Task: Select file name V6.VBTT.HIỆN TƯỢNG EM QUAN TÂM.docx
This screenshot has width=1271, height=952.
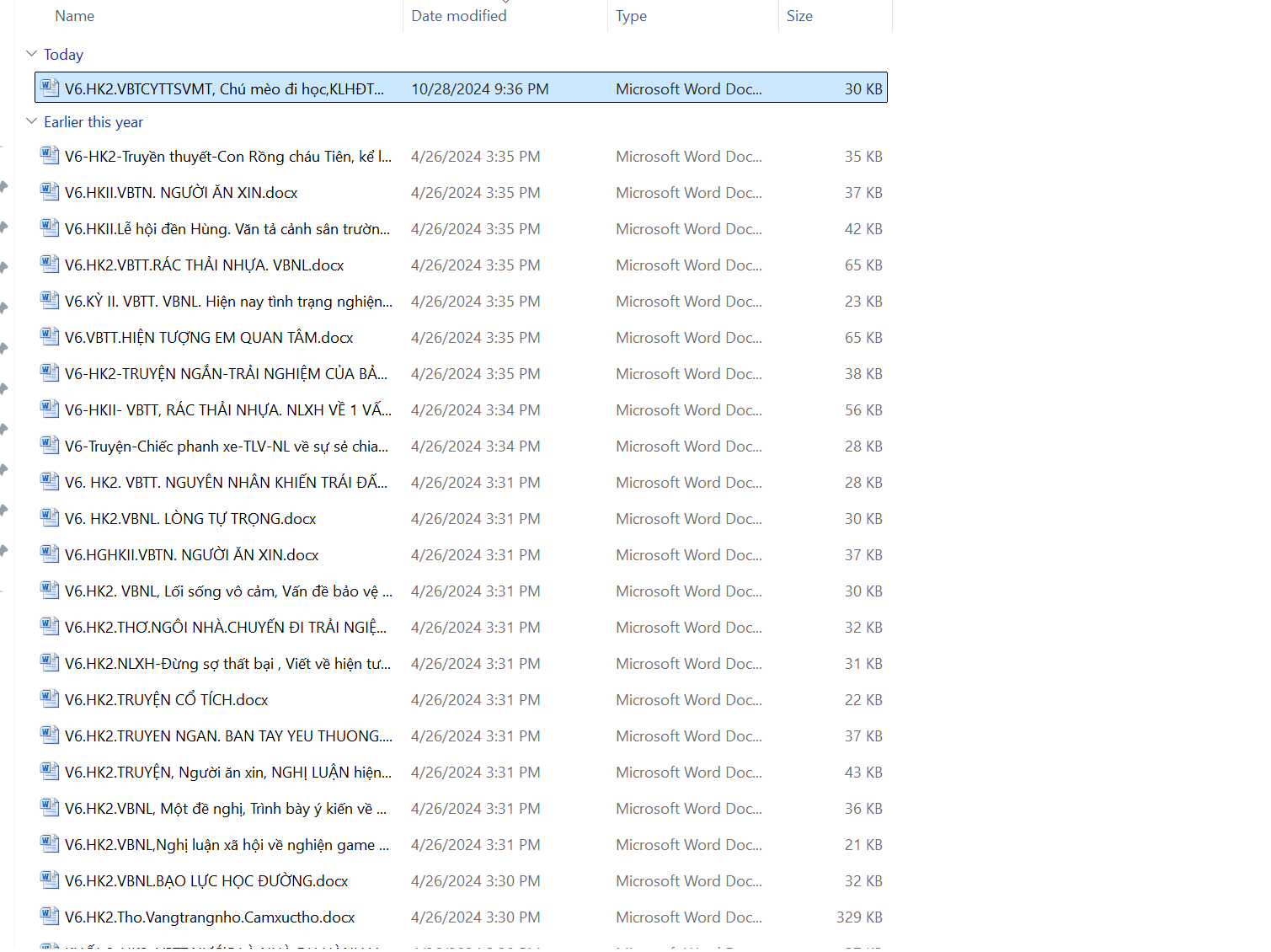Action: tap(209, 338)
